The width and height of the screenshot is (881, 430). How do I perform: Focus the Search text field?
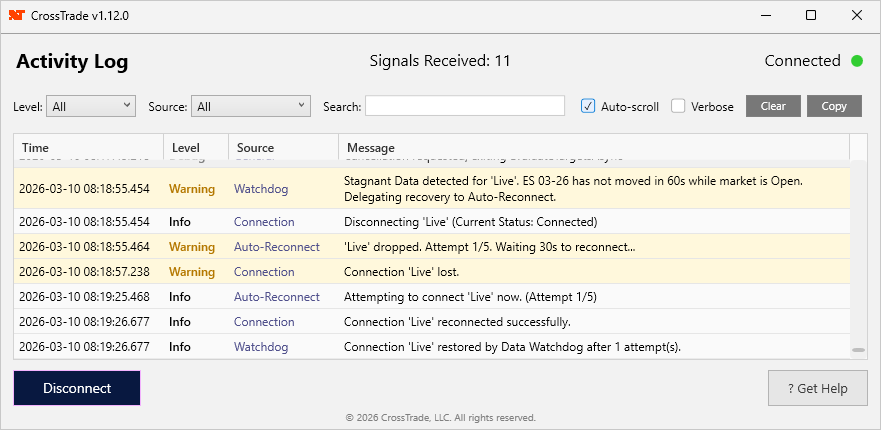pyautogui.click(x=465, y=106)
